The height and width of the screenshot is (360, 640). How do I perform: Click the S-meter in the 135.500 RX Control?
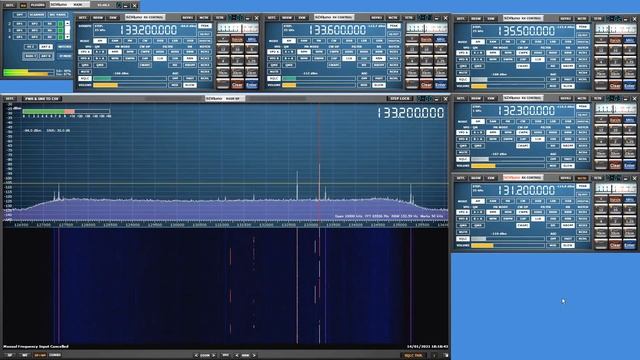pyautogui.click(x=616, y=29)
